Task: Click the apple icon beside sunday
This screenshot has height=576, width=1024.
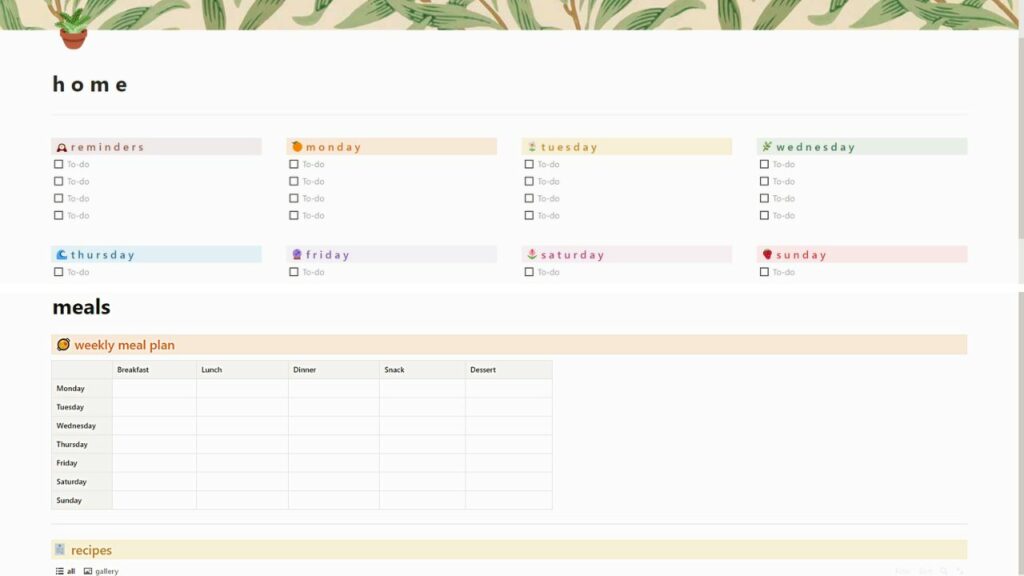Action: (766, 254)
